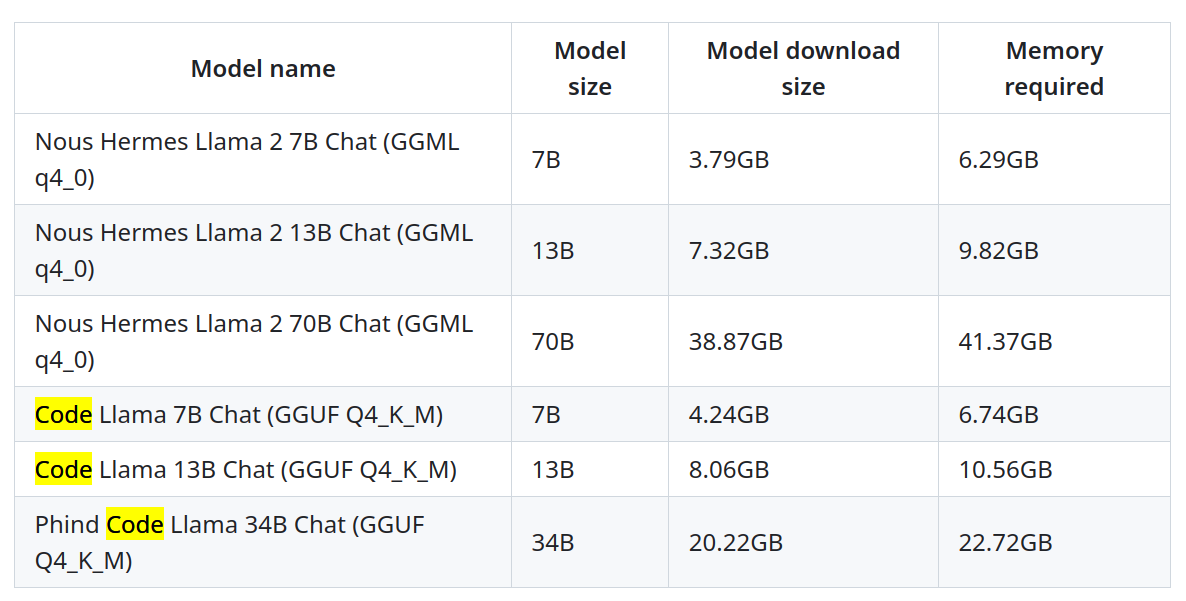
Task: Click the 20.22GB download size cell
Action: pyautogui.click(x=803, y=542)
